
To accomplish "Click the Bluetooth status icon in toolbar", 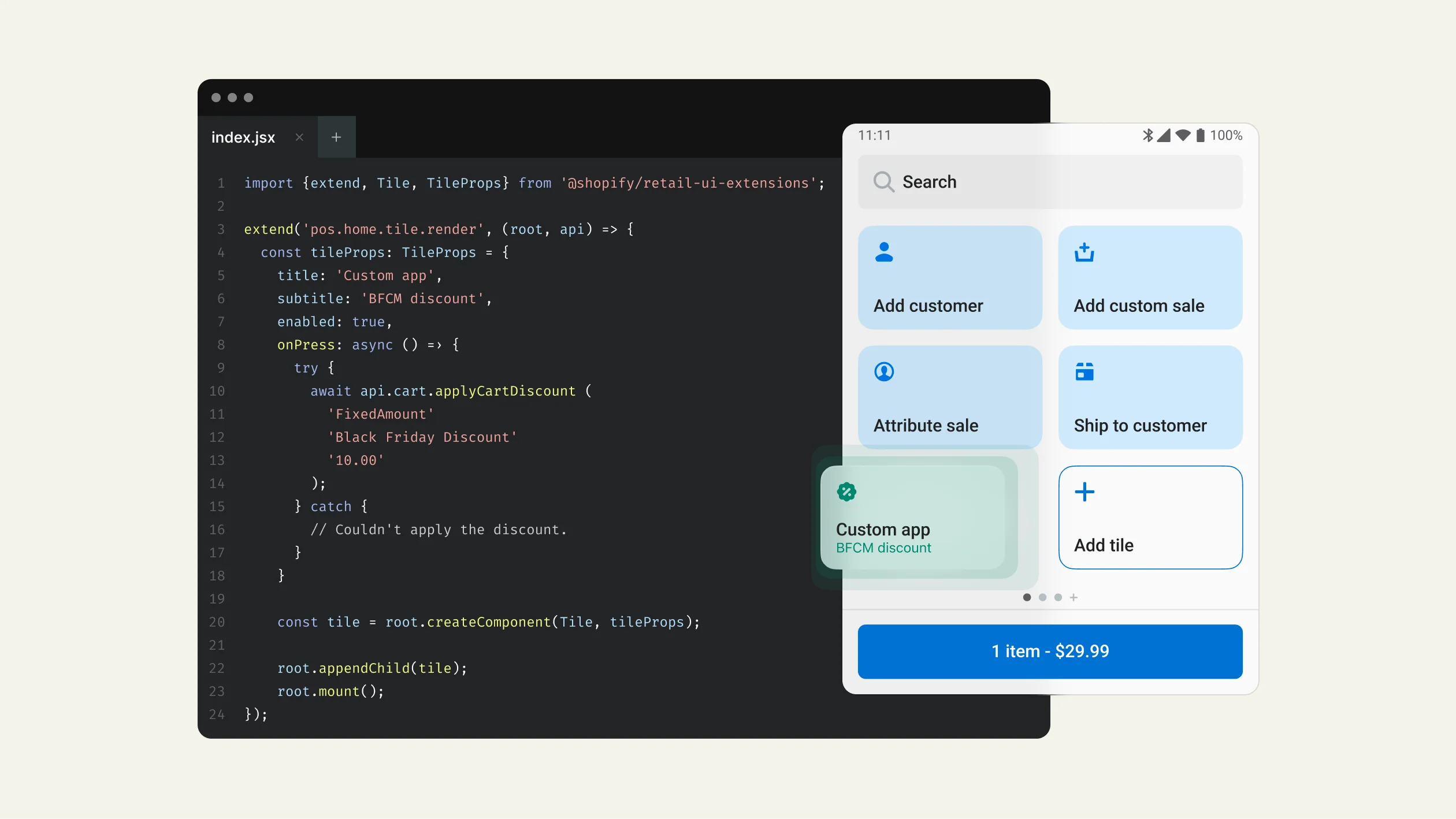I will 1143,136.
